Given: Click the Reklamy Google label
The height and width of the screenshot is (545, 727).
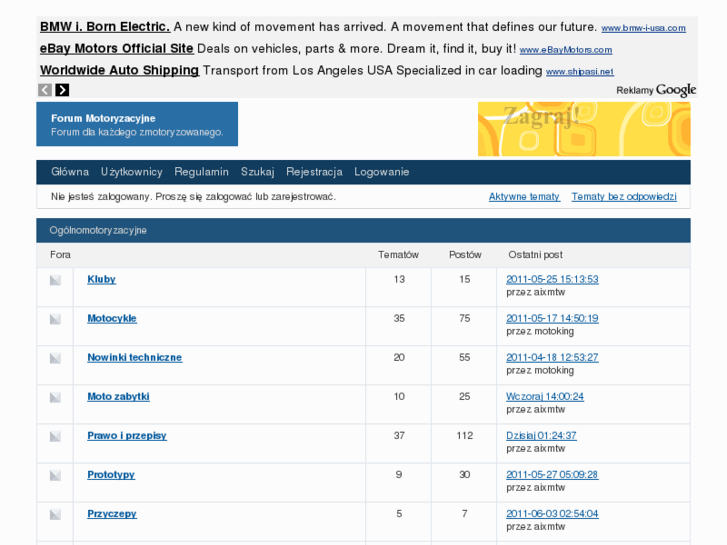Looking at the screenshot, I should tap(656, 90).
